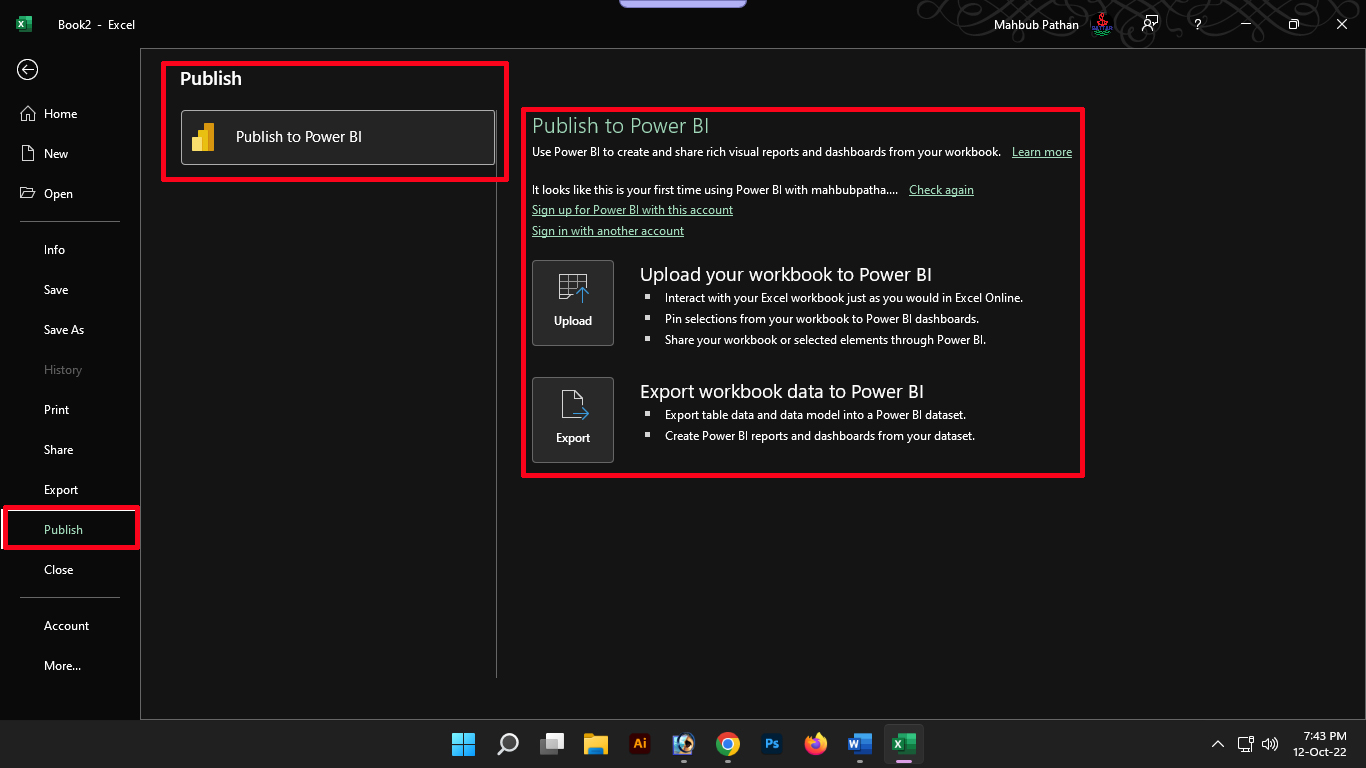
Task: Click Sign up for Power BI link
Action: (x=632, y=210)
